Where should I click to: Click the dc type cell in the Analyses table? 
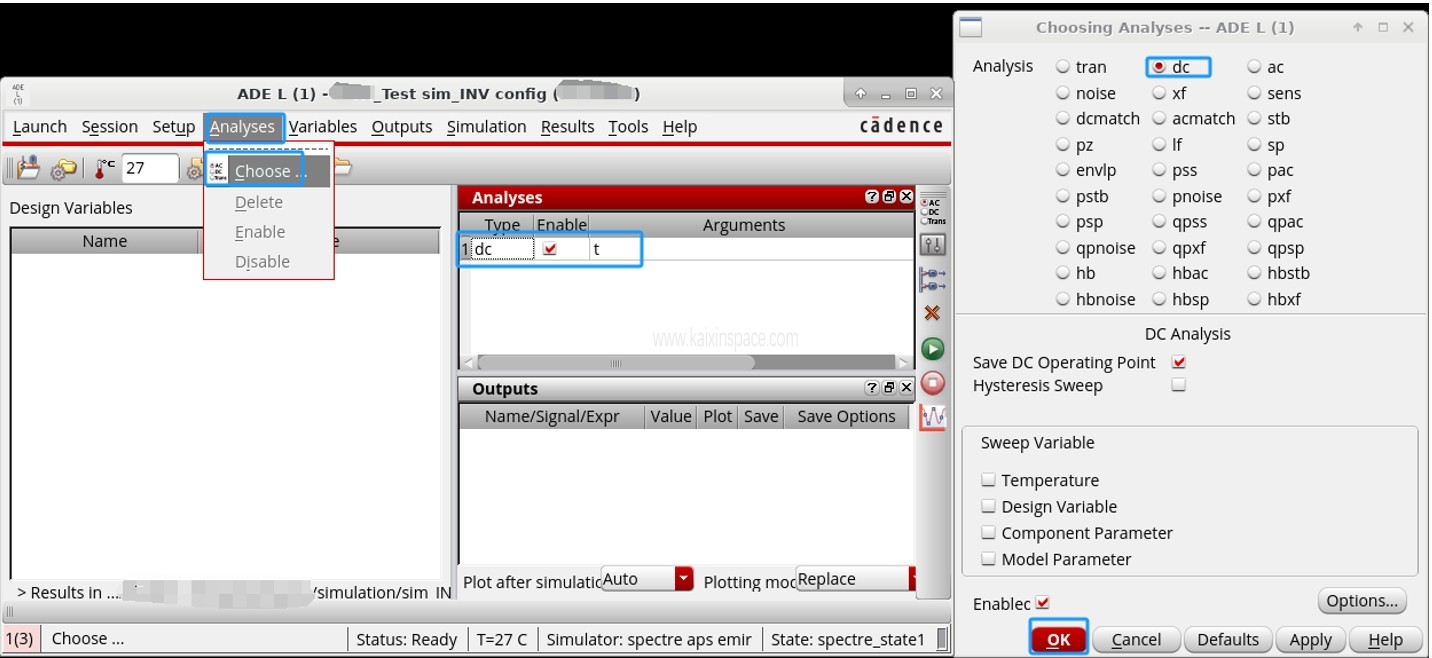click(502, 250)
